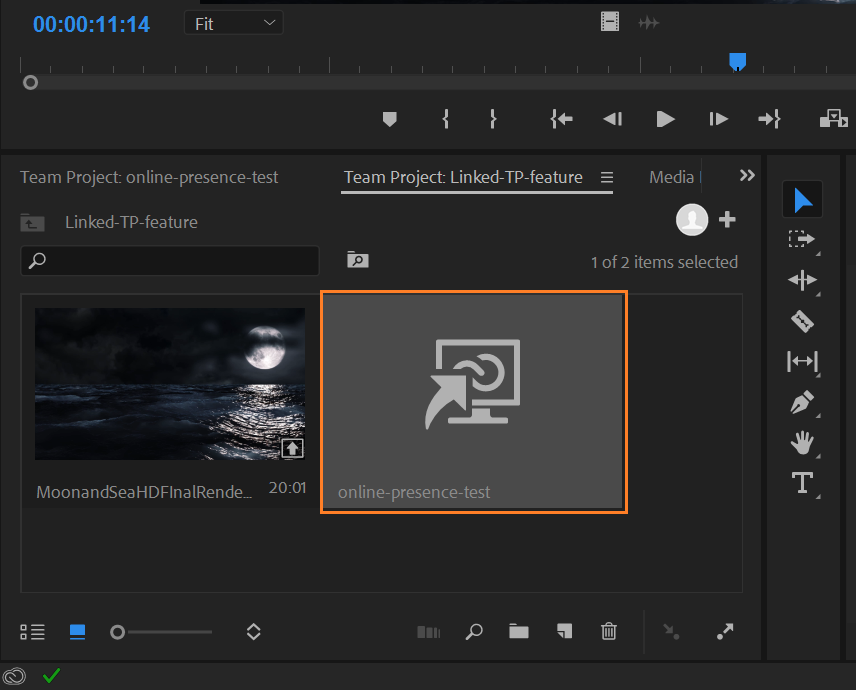The width and height of the screenshot is (856, 690).
Task: Click the Play button in the monitor
Action: point(665,119)
